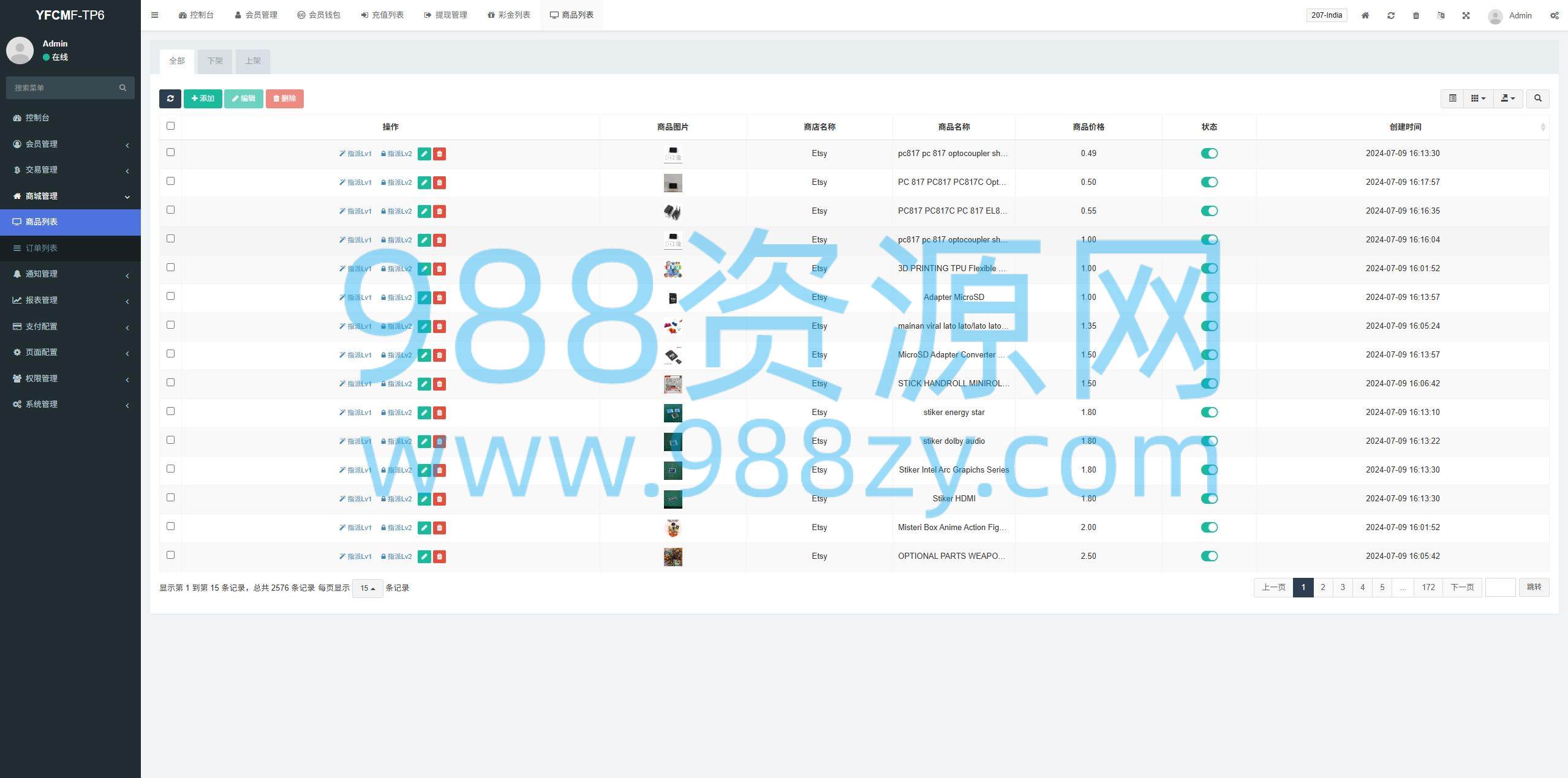Open 充值列表 tab in top navigation
Image resolution: width=1568 pixels, height=778 pixels.
tap(382, 15)
